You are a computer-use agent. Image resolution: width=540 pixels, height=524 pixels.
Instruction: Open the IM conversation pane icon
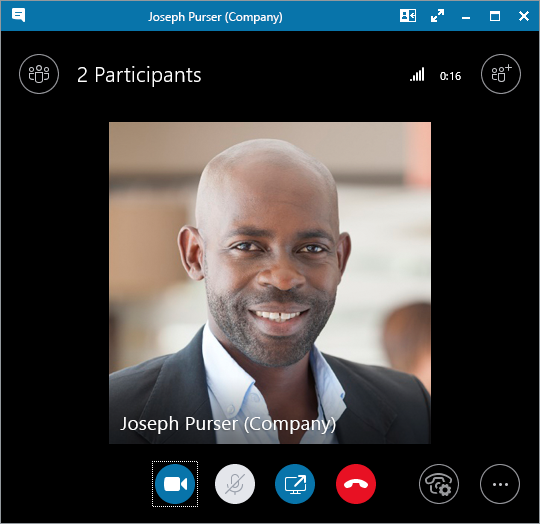(x=18, y=15)
